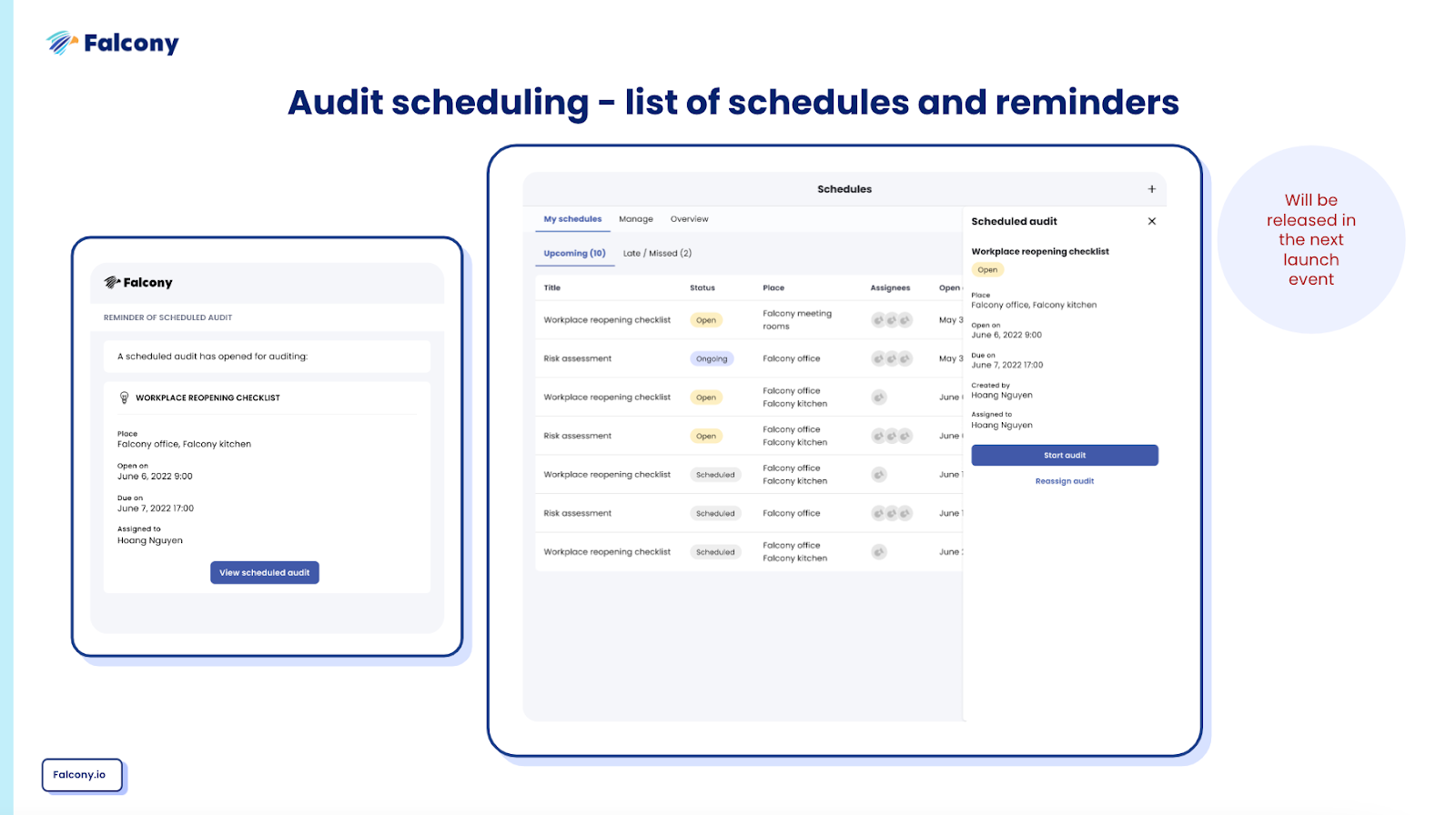Screen dimensions: 1456x815
Task: Click 'June 6, 2022 9:00' in reminder email
Action: [155, 477]
